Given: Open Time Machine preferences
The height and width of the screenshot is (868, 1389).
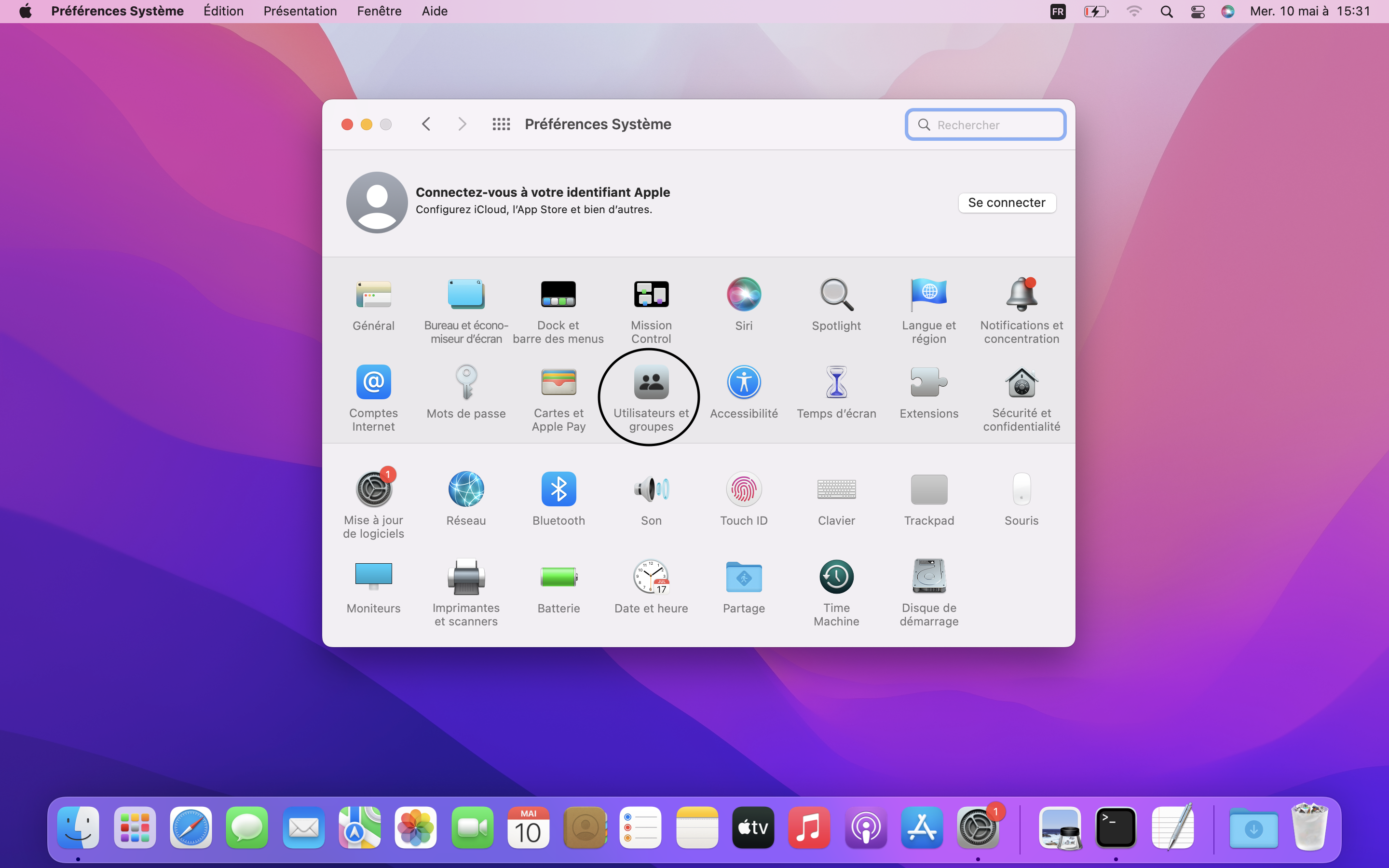Looking at the screenshot, I should coord(836,593).
